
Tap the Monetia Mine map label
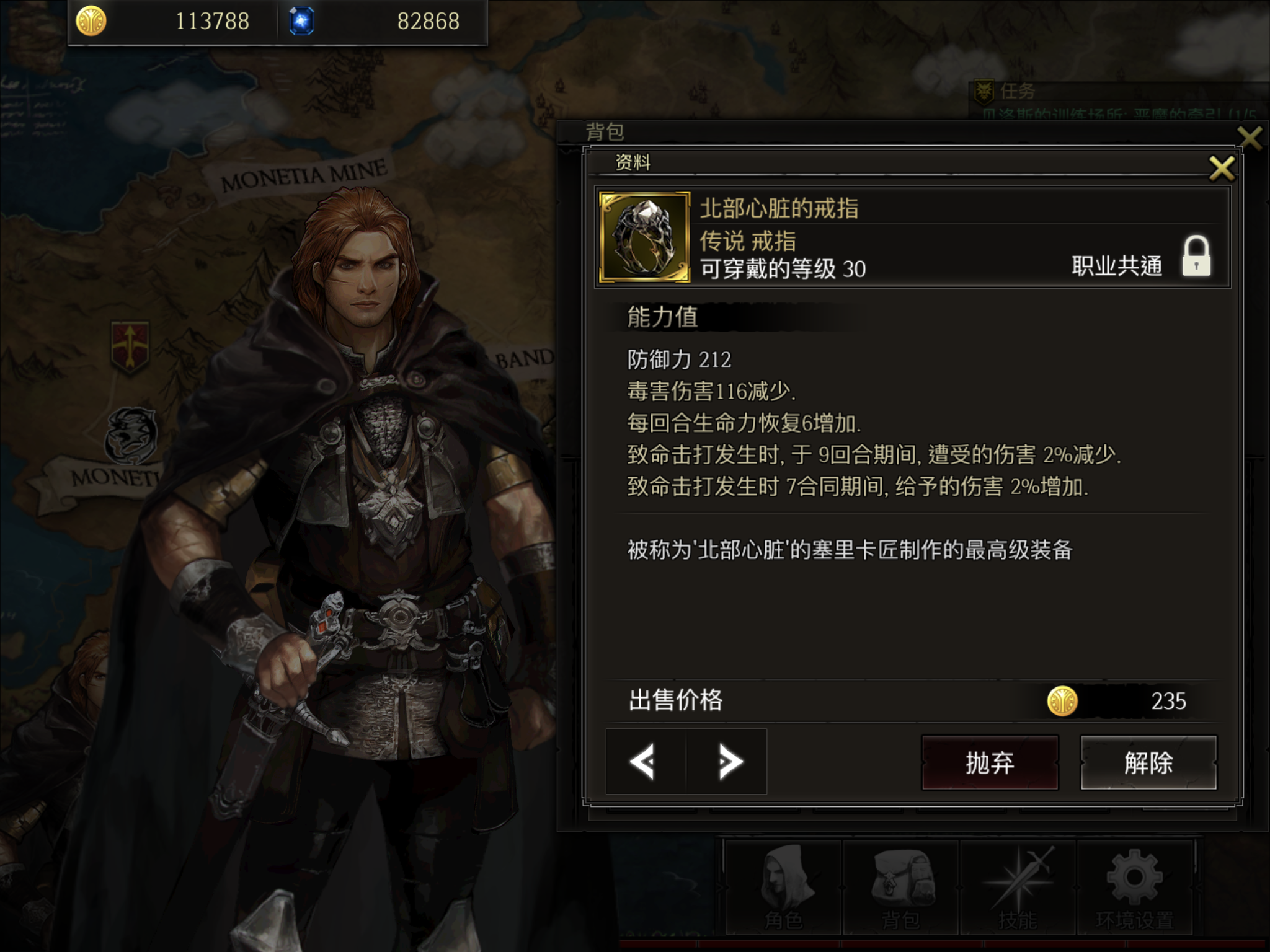click(304, 175)
